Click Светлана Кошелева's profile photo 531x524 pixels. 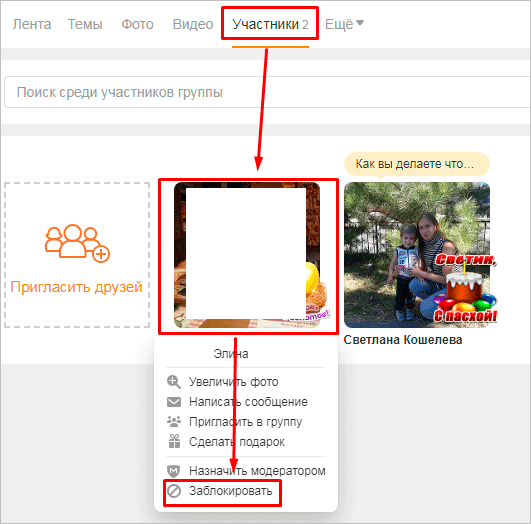[x=417, y=255]
